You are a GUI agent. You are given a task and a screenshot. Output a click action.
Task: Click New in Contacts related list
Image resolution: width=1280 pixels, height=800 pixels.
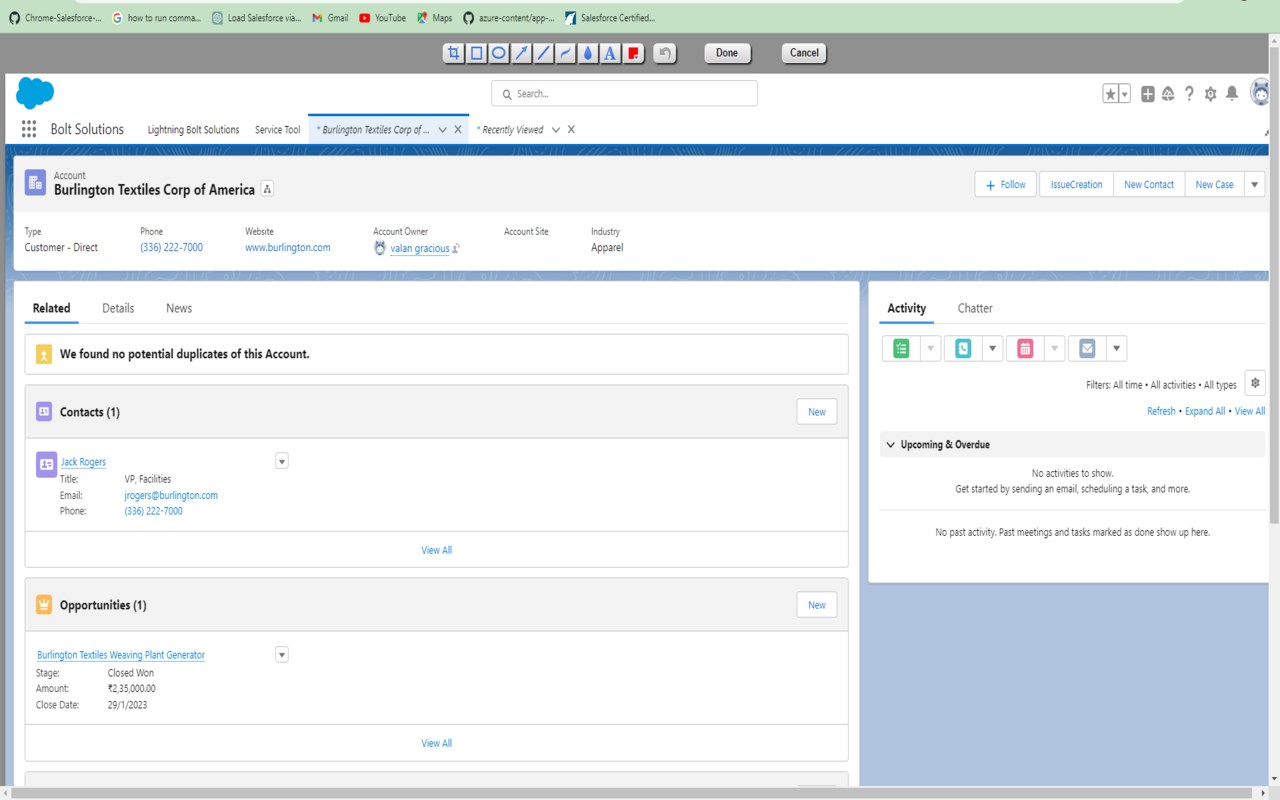pos(817,412)
